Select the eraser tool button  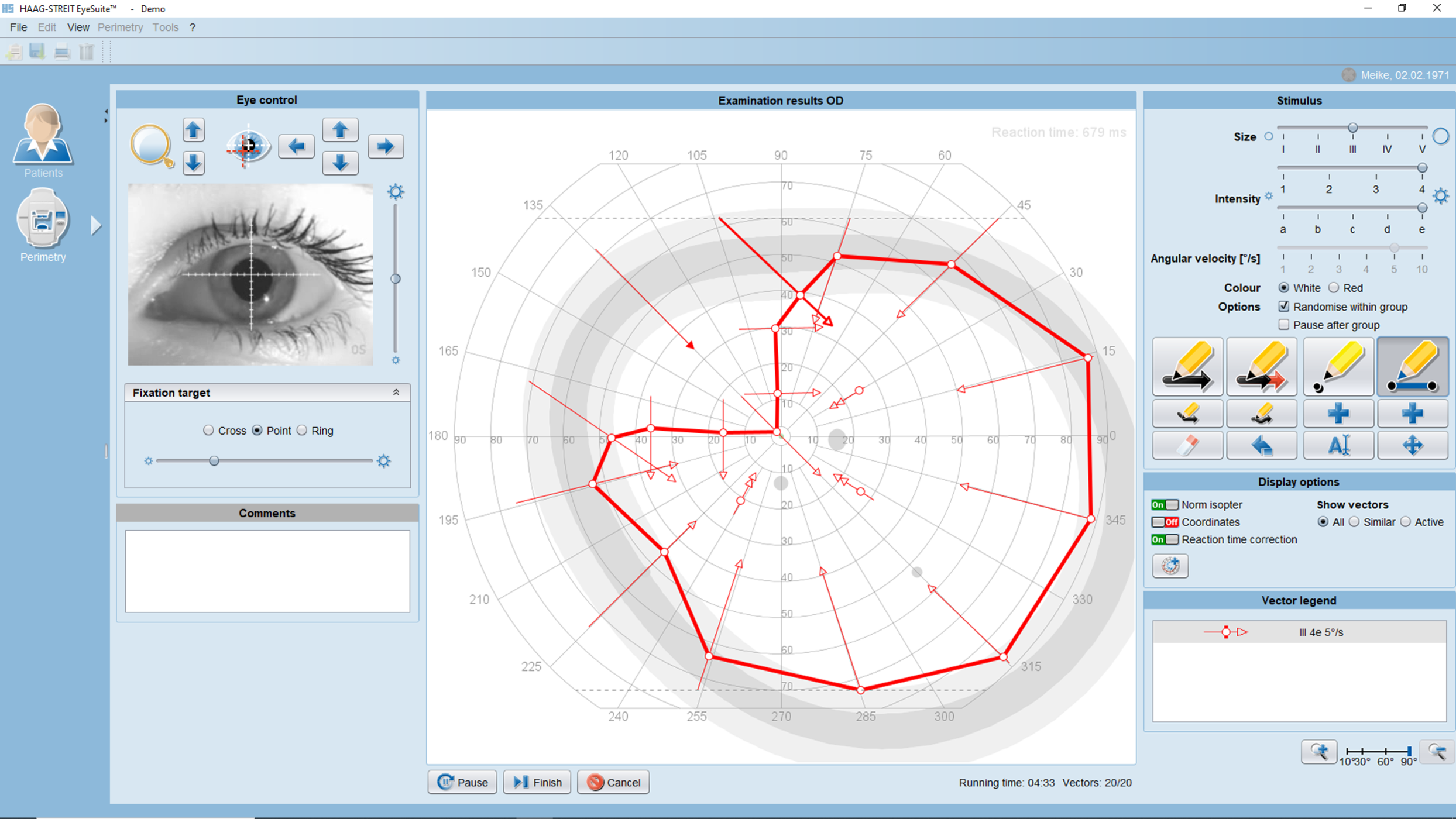(1187, 446)
